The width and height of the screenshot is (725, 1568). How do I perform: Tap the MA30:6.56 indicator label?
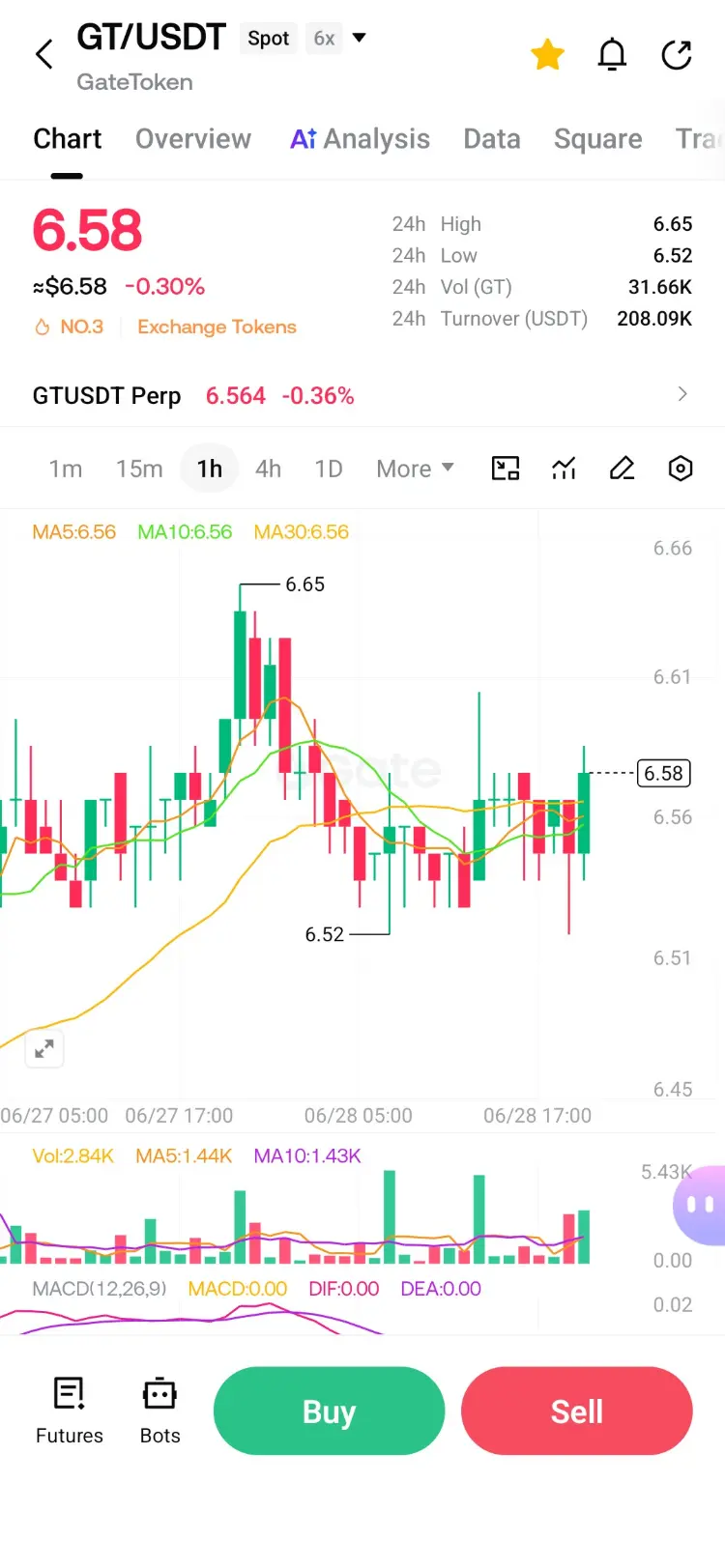pos(302,532)
